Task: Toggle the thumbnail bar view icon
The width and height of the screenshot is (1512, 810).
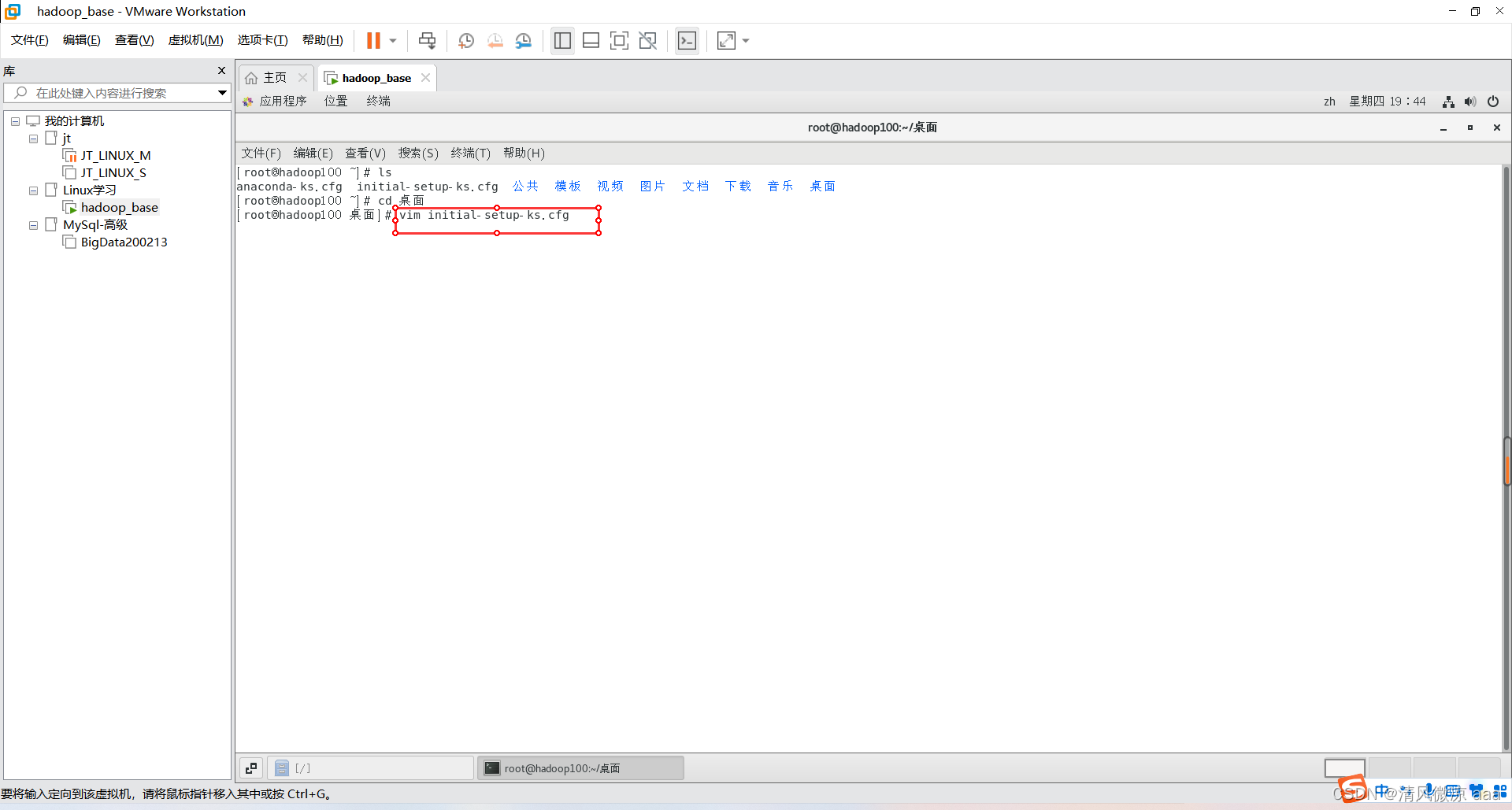Action: [x=591, y=40]
